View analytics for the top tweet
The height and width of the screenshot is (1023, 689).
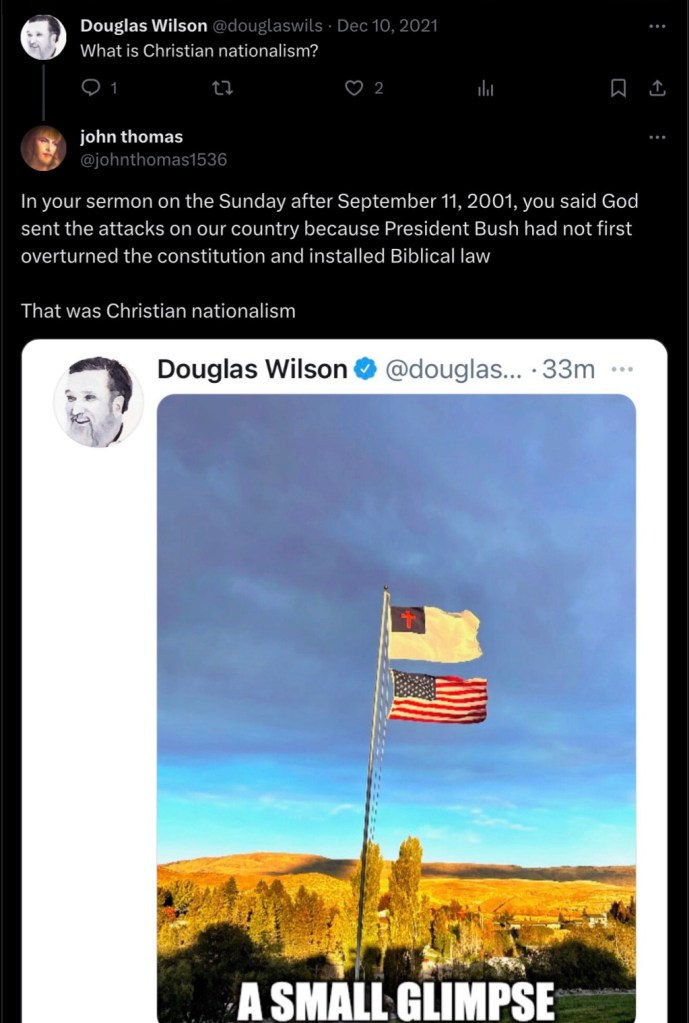click(485, 89)
